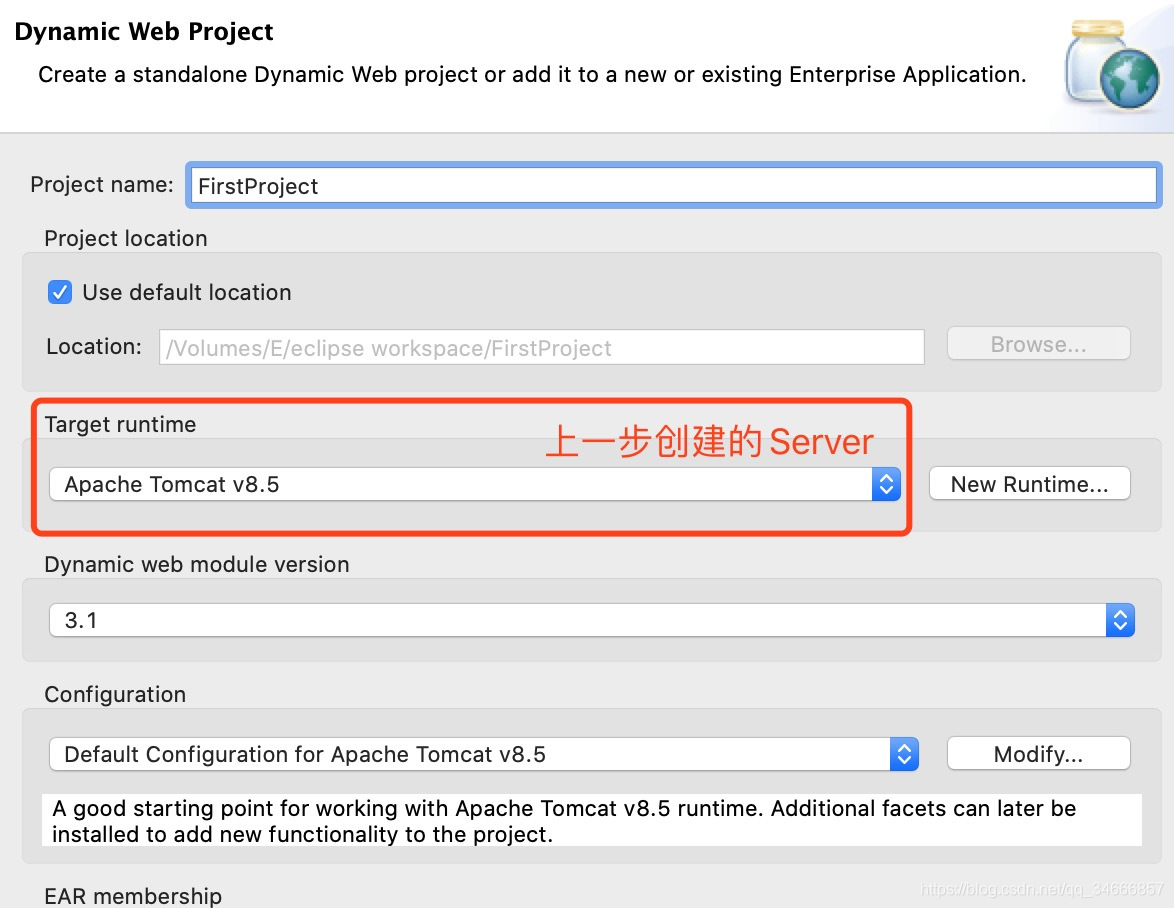Click the Modify... button

[x=1038, y=754]
